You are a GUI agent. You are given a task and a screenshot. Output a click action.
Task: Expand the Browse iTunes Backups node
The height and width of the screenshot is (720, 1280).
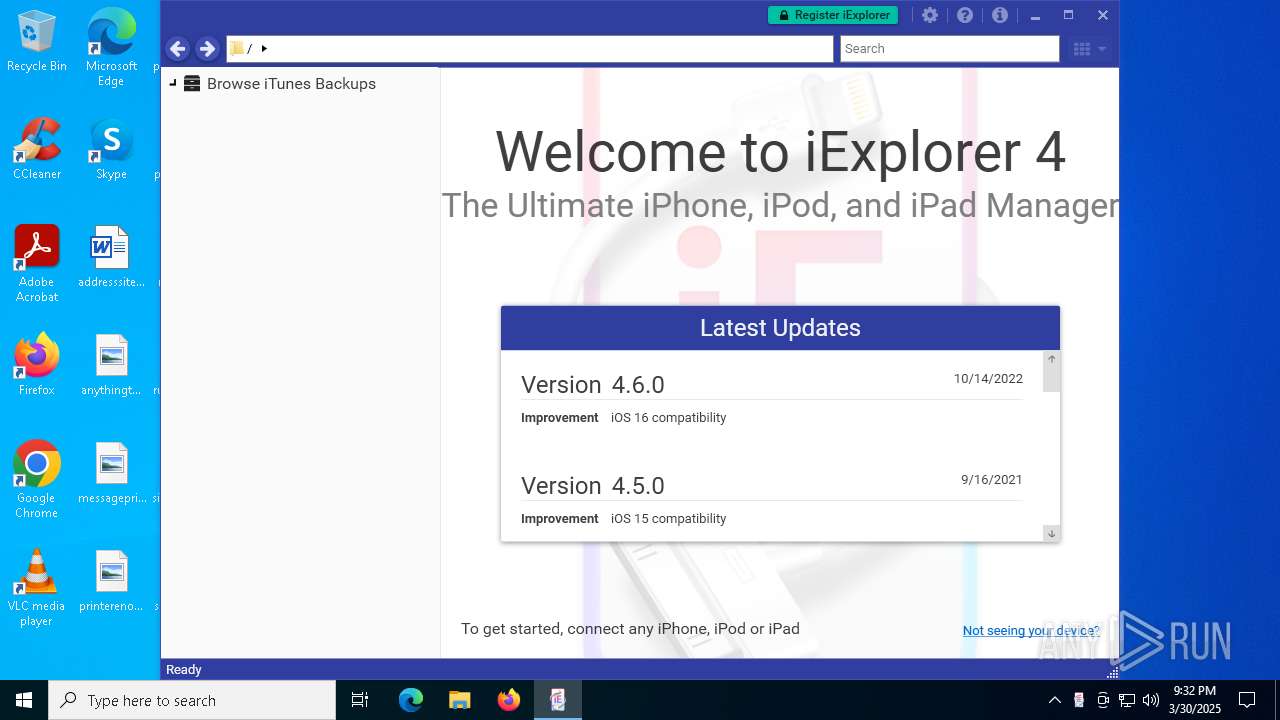pos(173,83)
